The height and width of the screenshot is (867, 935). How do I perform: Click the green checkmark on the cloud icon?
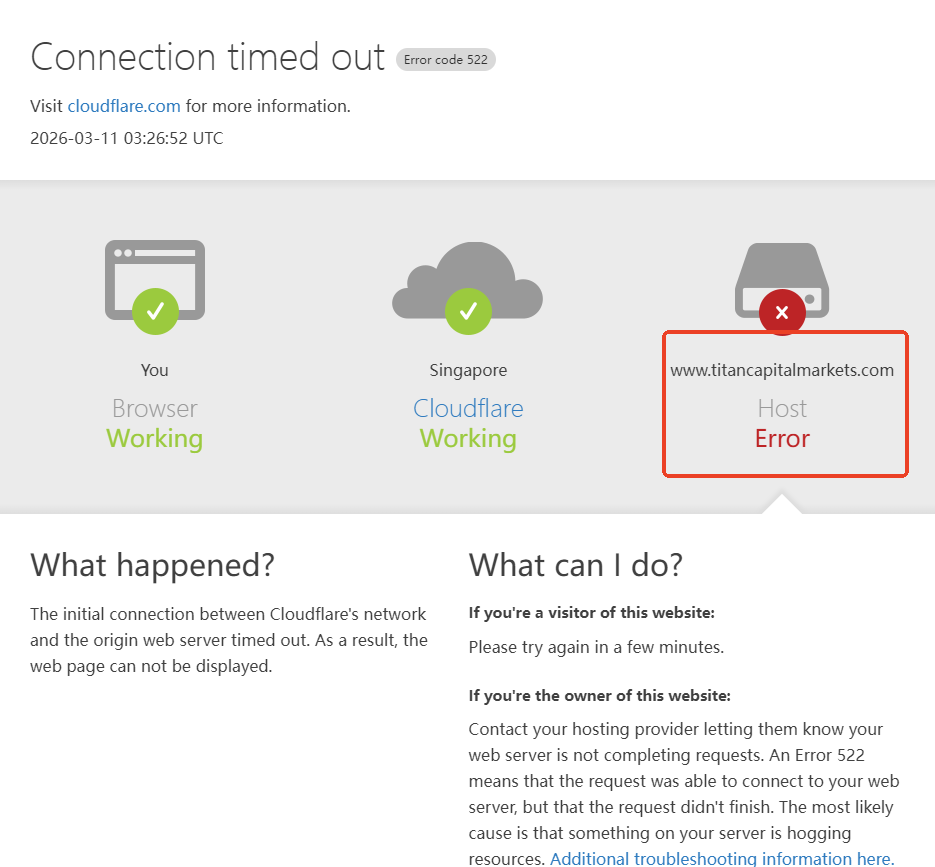click(468, 311)
